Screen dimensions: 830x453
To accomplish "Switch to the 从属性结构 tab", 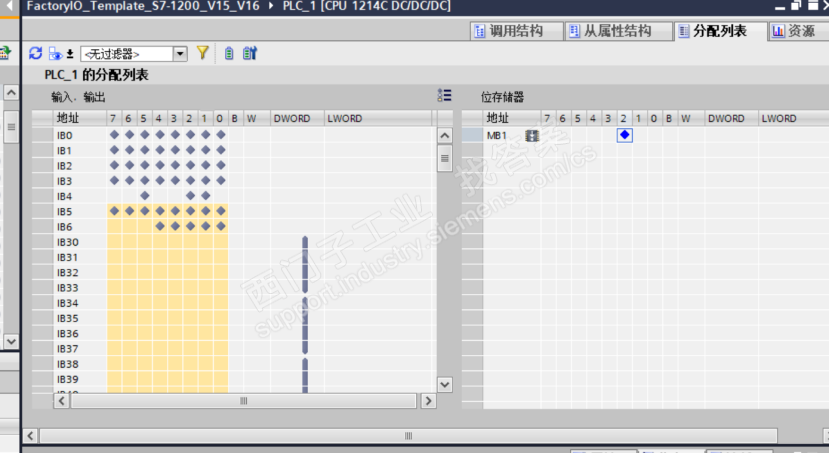I will coord(618,31).
